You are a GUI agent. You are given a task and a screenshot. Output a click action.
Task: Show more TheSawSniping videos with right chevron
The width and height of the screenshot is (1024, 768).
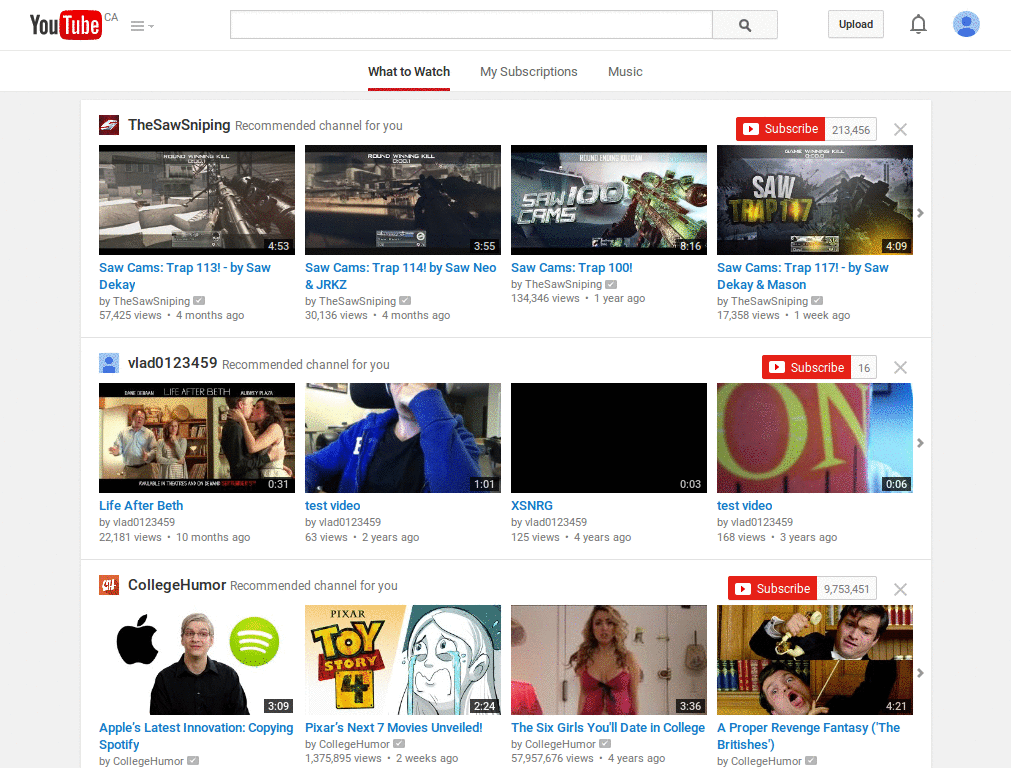pyautogui.click(x=920, y=213)
